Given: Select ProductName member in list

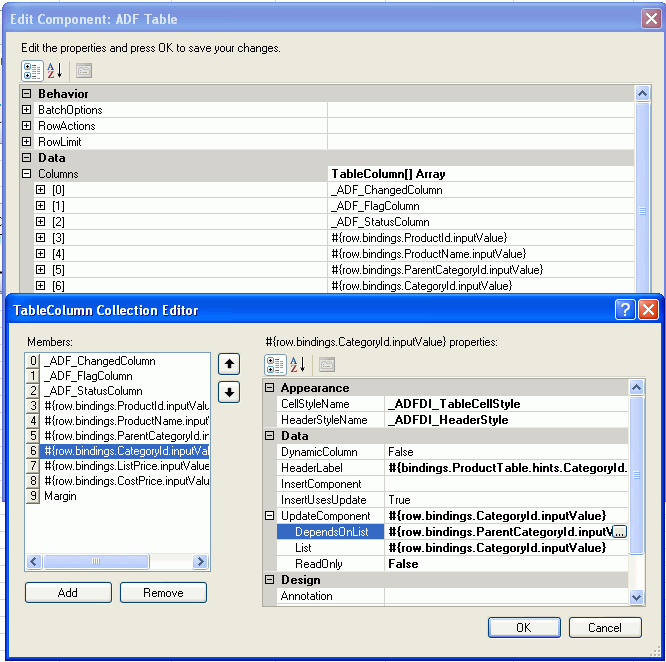Looking at the screenshot, I should pyautogui.click(x=117, y=421).
